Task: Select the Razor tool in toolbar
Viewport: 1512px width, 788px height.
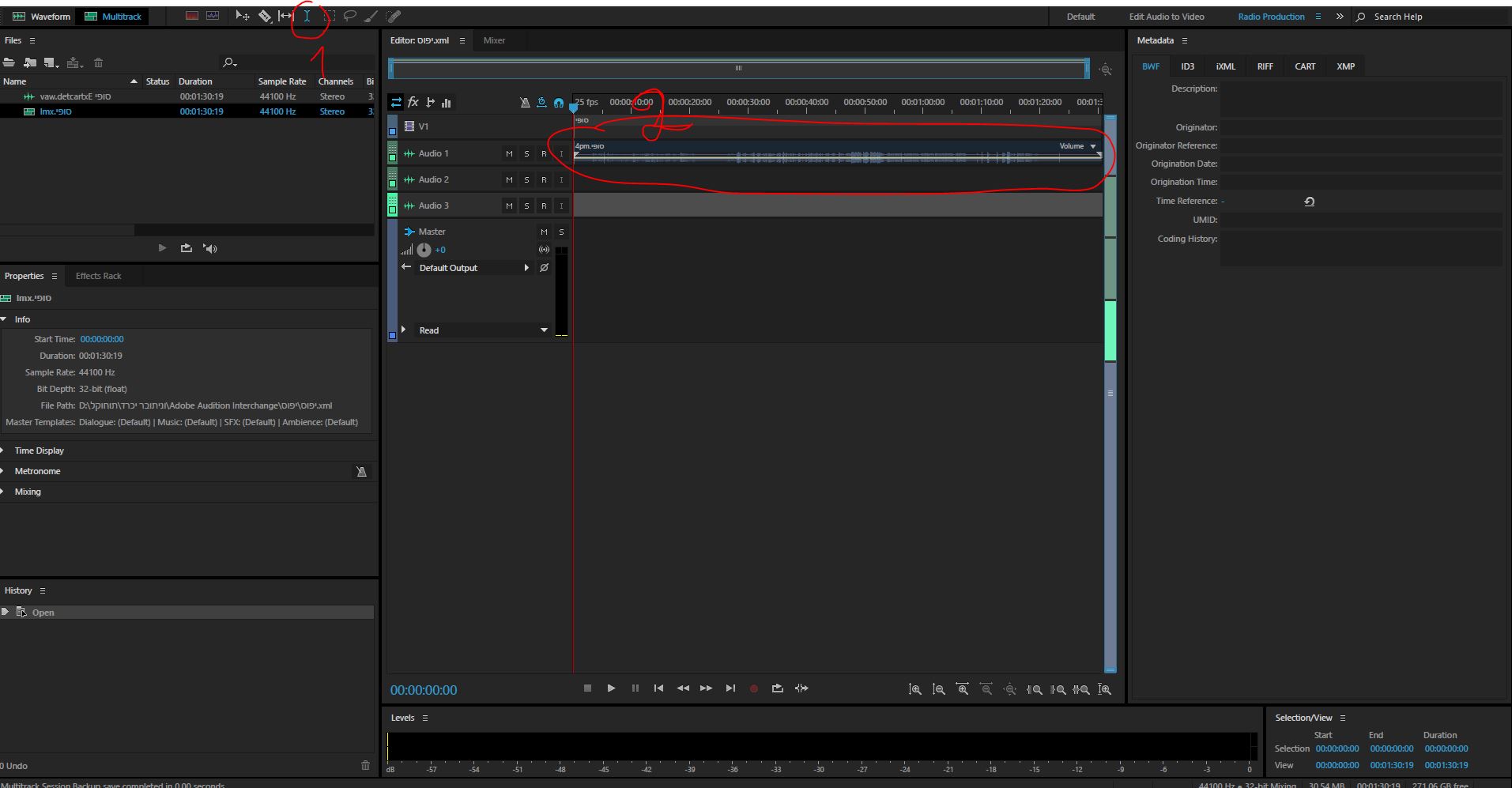Action: tap(265, 16)
